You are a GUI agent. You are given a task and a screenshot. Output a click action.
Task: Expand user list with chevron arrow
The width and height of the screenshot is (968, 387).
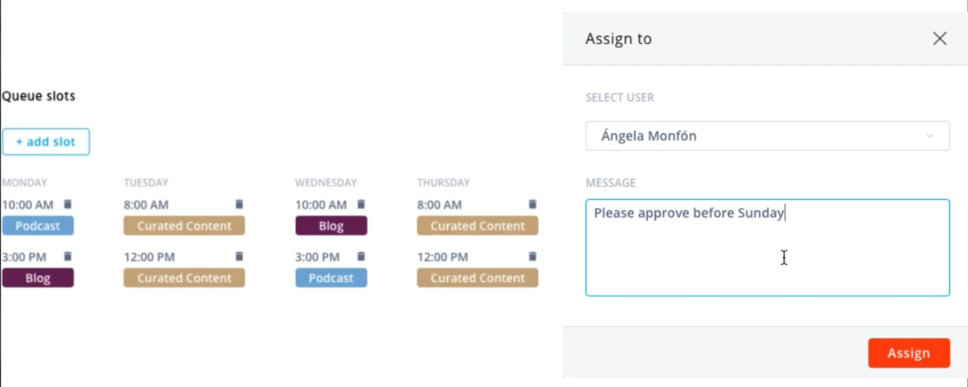[930, 136]
